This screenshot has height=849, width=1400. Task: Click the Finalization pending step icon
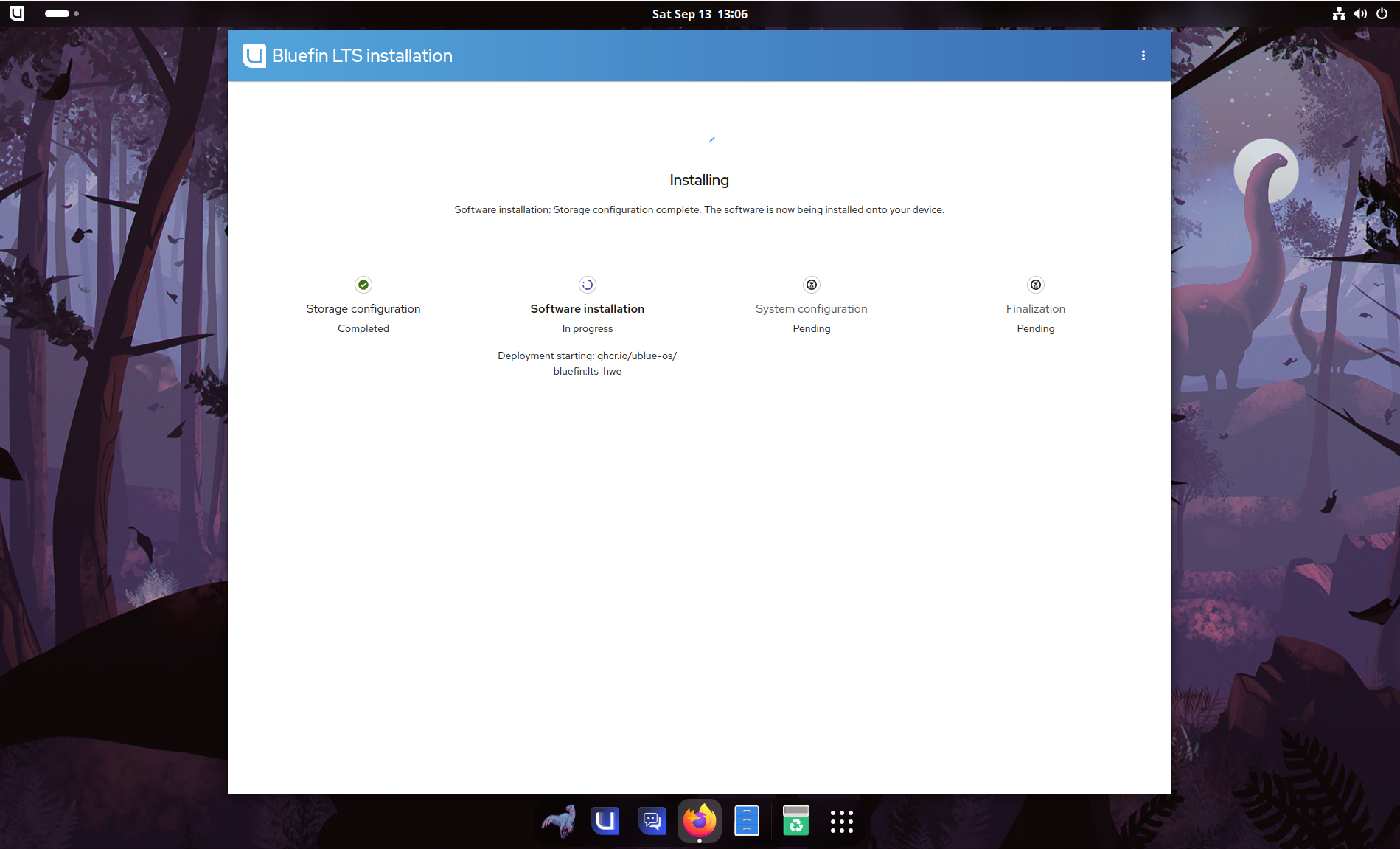pos(1036,285)
